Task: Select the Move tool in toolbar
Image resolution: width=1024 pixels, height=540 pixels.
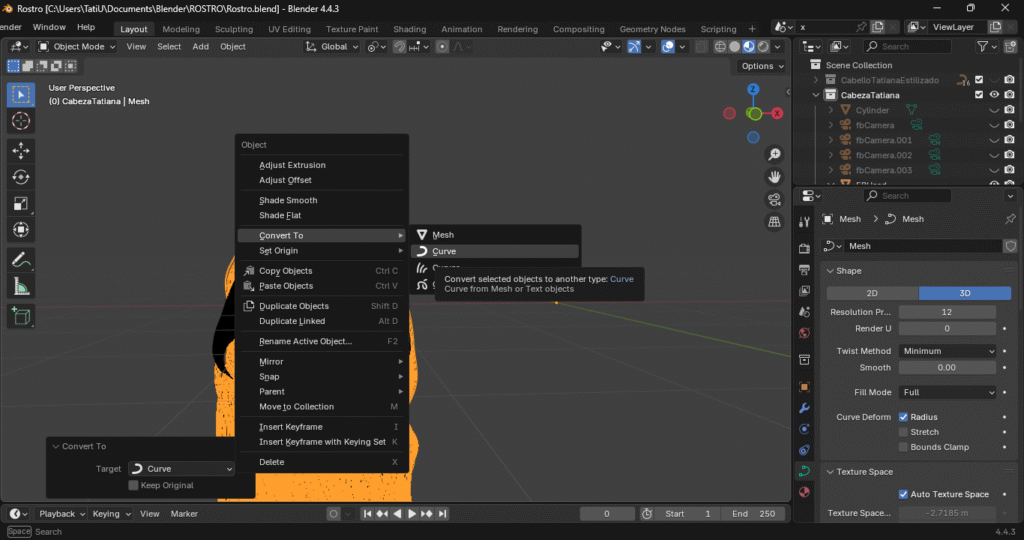Action: coord(21,150)
